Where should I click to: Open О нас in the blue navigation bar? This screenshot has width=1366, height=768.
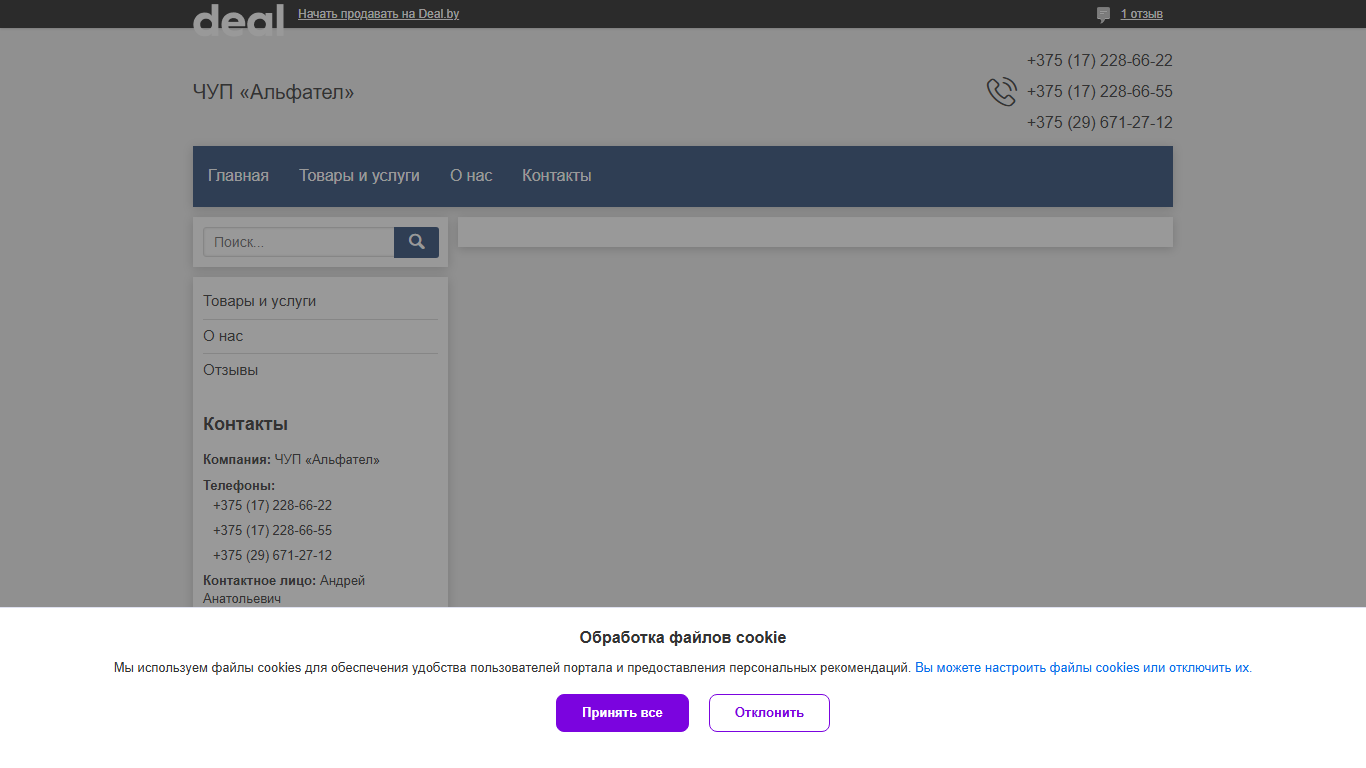(471, 176)
